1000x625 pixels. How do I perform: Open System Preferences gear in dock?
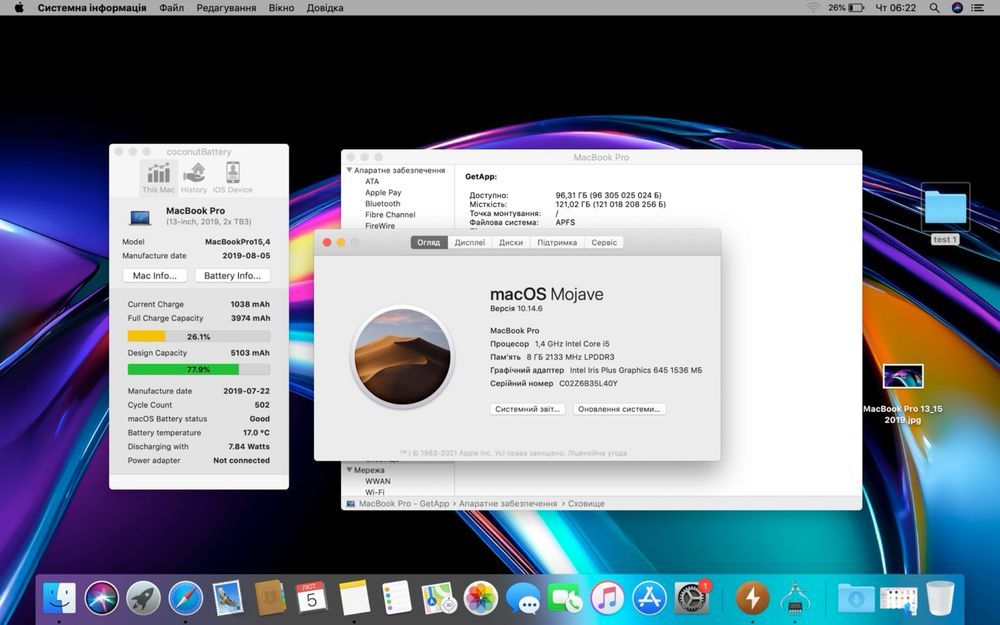[691, 599]
